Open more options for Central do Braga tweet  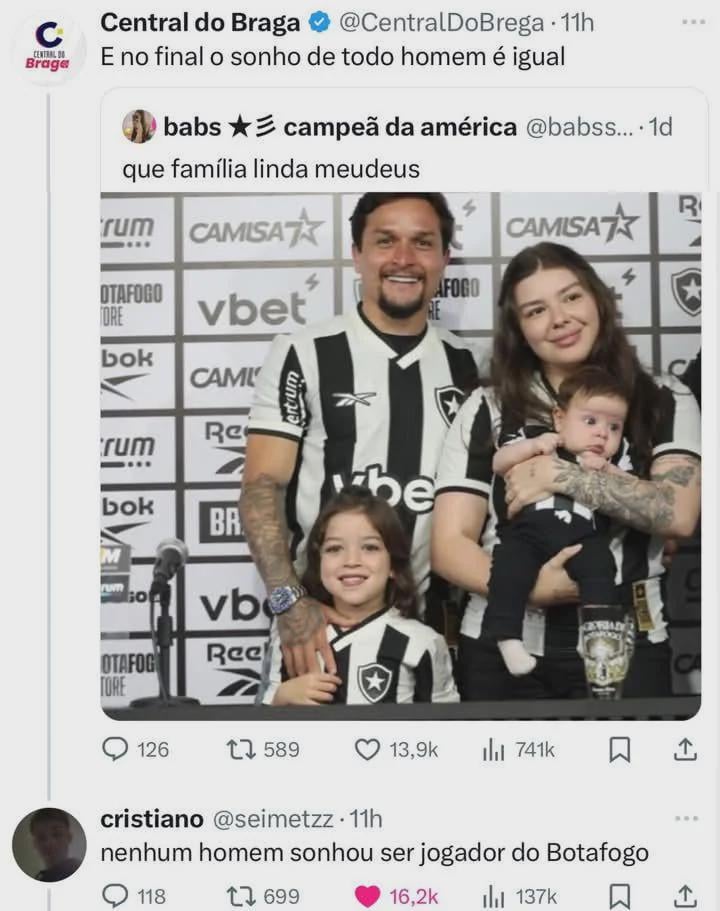[x=692, y=21]
